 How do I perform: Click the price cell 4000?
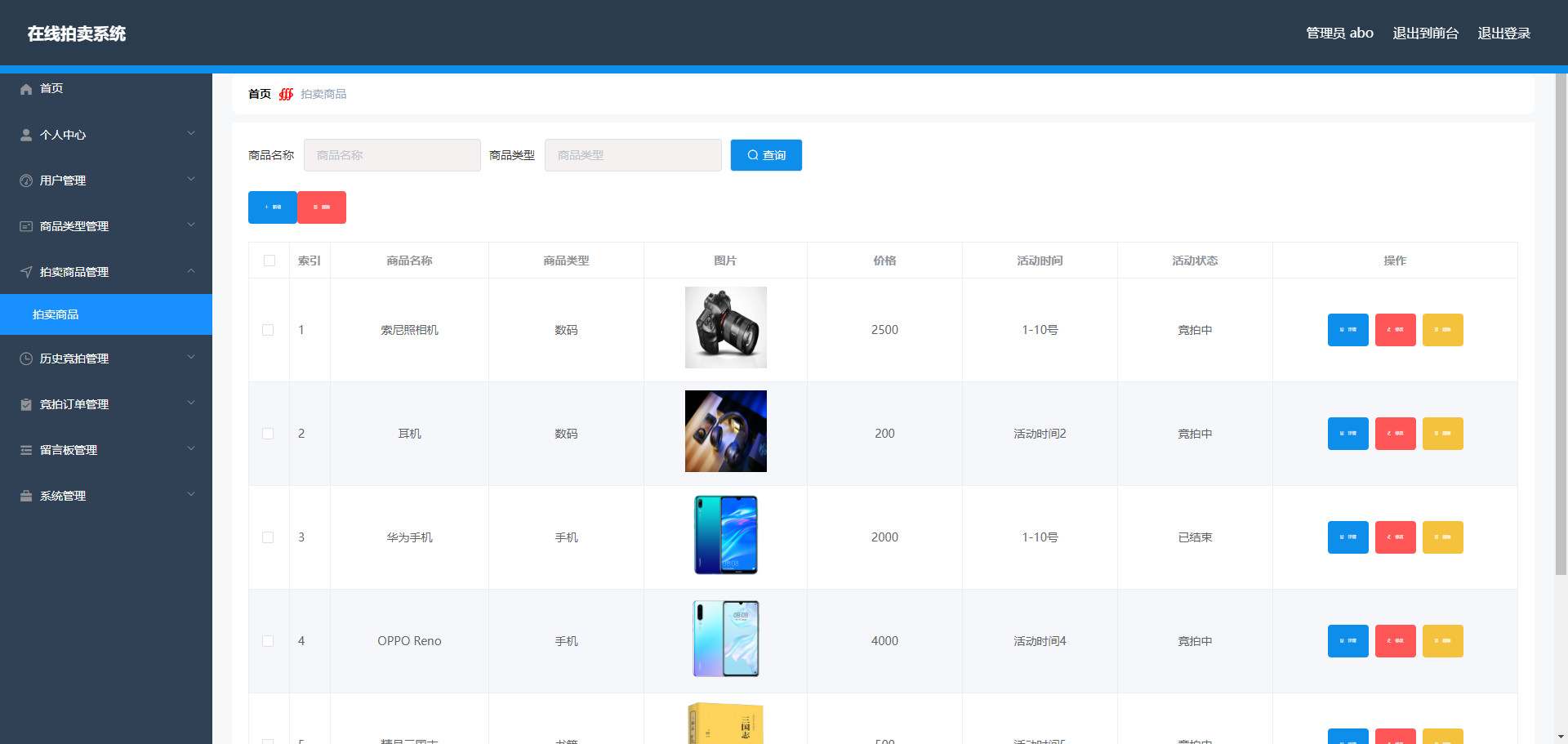(x=884, y=641)
